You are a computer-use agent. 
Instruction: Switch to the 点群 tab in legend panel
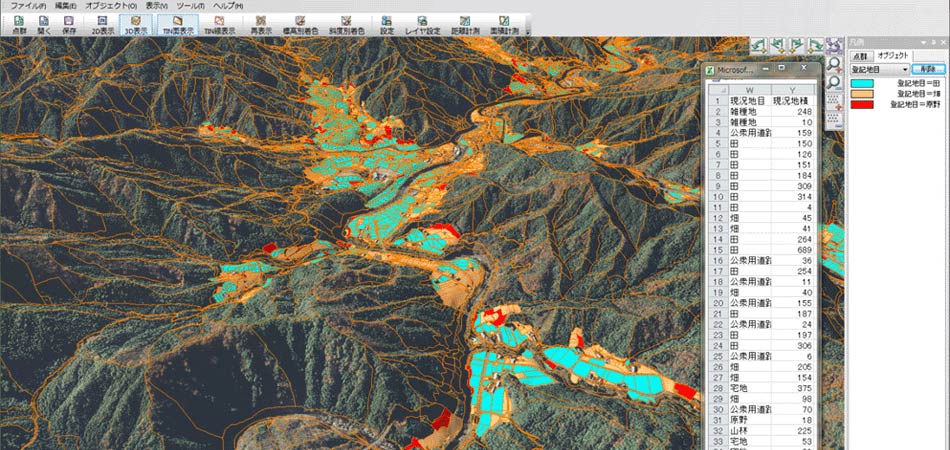coord(861,56)
